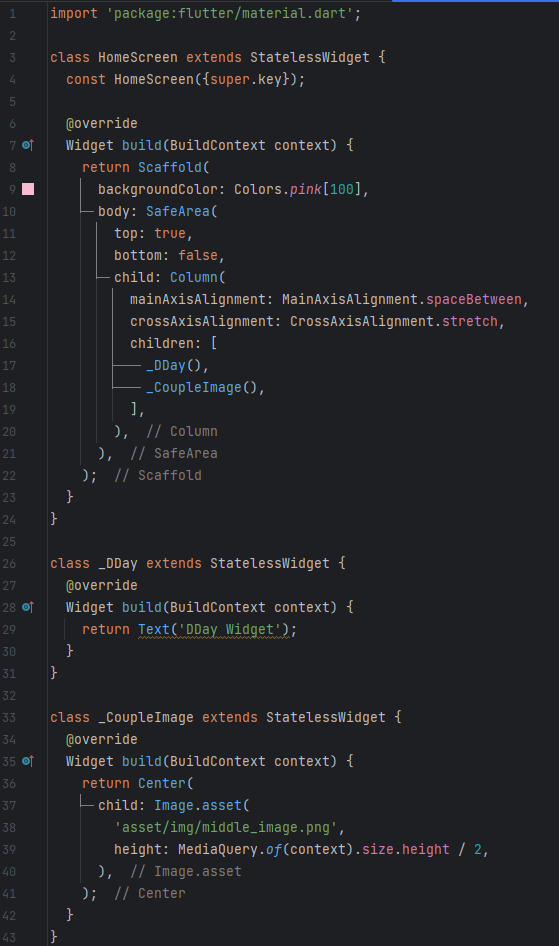Click size in .size.height
This screenshot has width=559, height=946.
[x=377, y=849]
